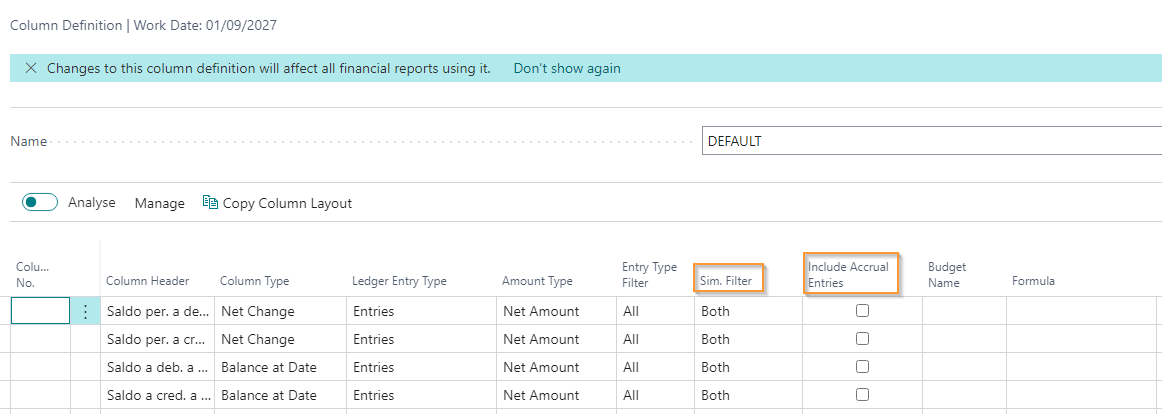Image resolution: width=1162 pixels, height=414 pixels.
Task: Click Formula cell in Saldo per. a de... row
Action: coord(1081,311)
